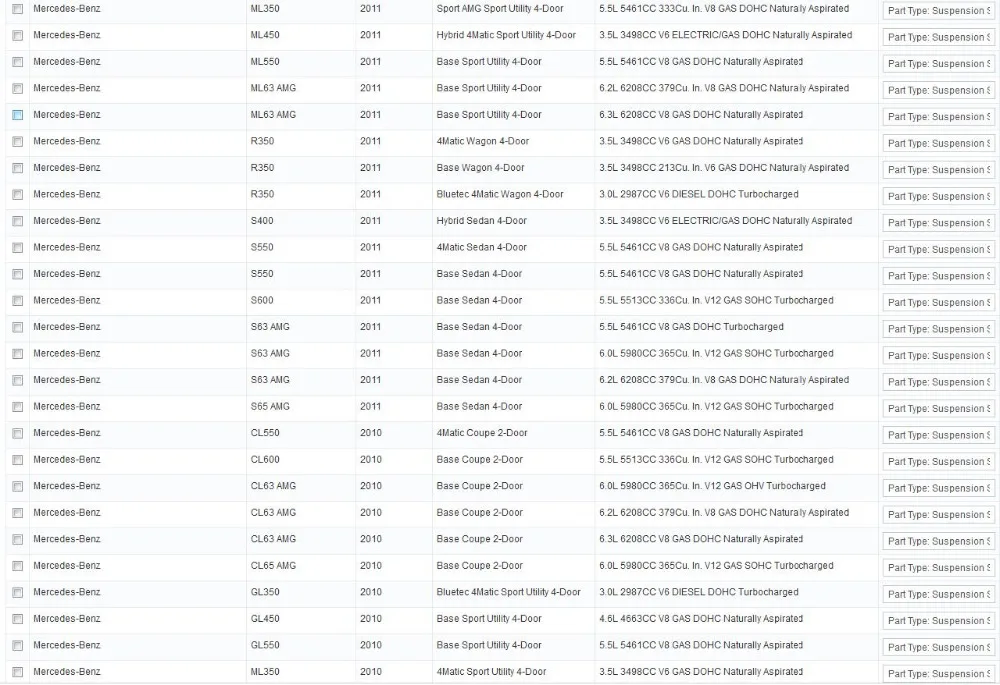1000x685 pixels.
Task: Tick the S550 4Matic Sedan checkbox
Action: pyautogui.click(x=17, y=248)
